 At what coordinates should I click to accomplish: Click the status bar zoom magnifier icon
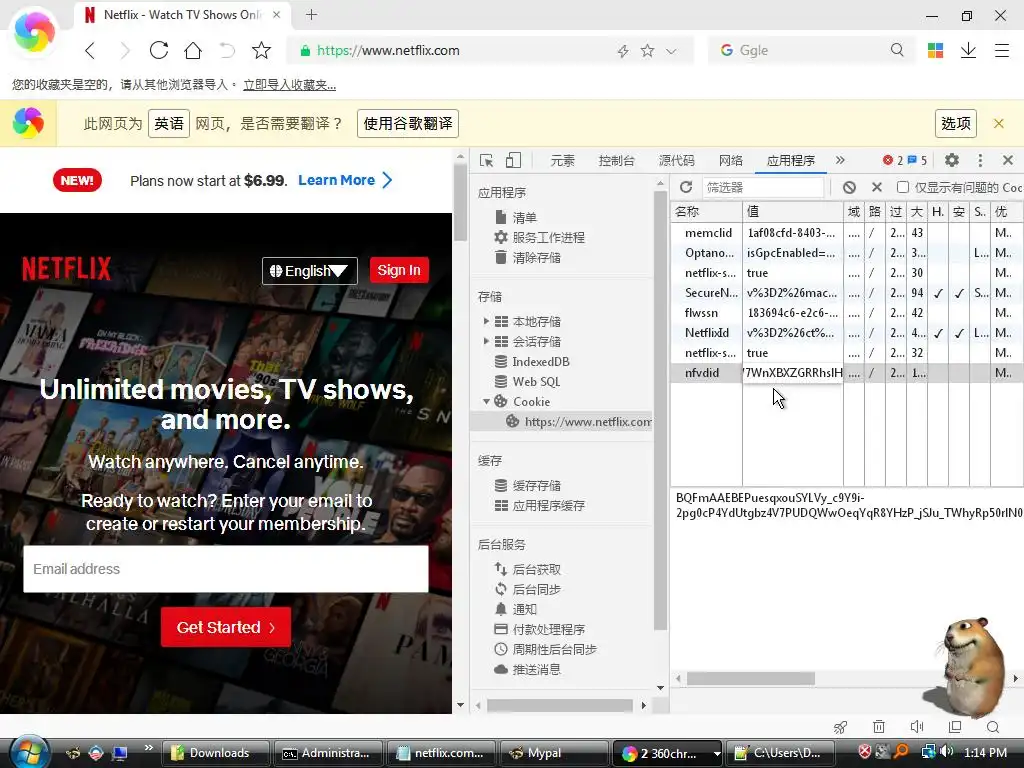pyautogui.click(x=993, y=727)
